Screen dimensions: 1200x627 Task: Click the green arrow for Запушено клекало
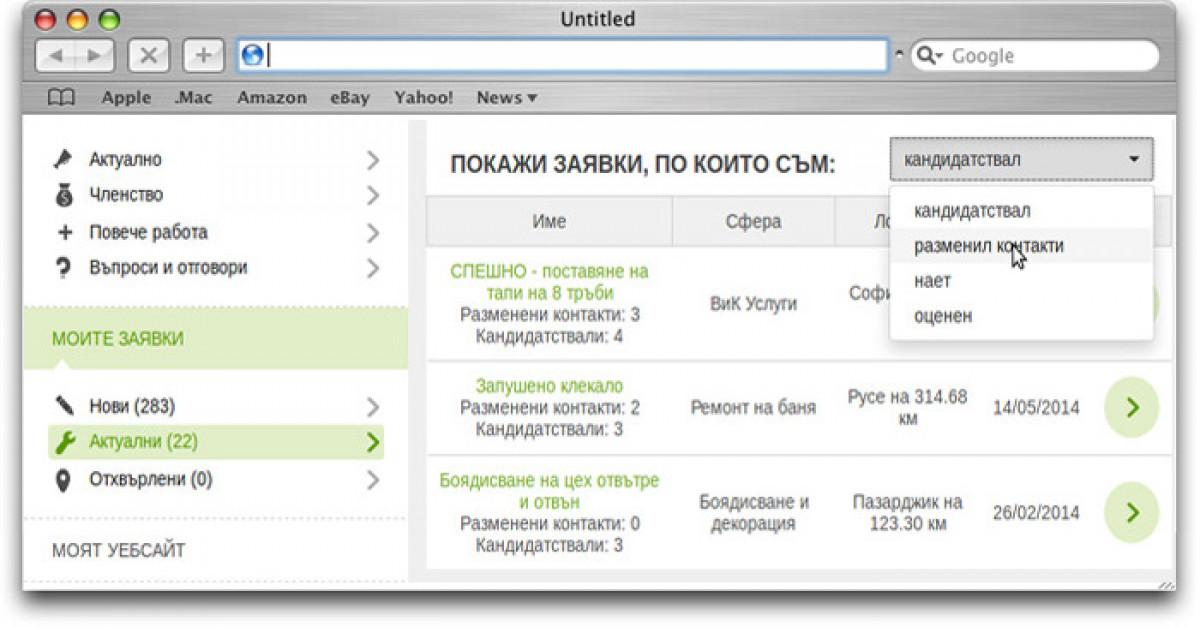click(1130, 407)
